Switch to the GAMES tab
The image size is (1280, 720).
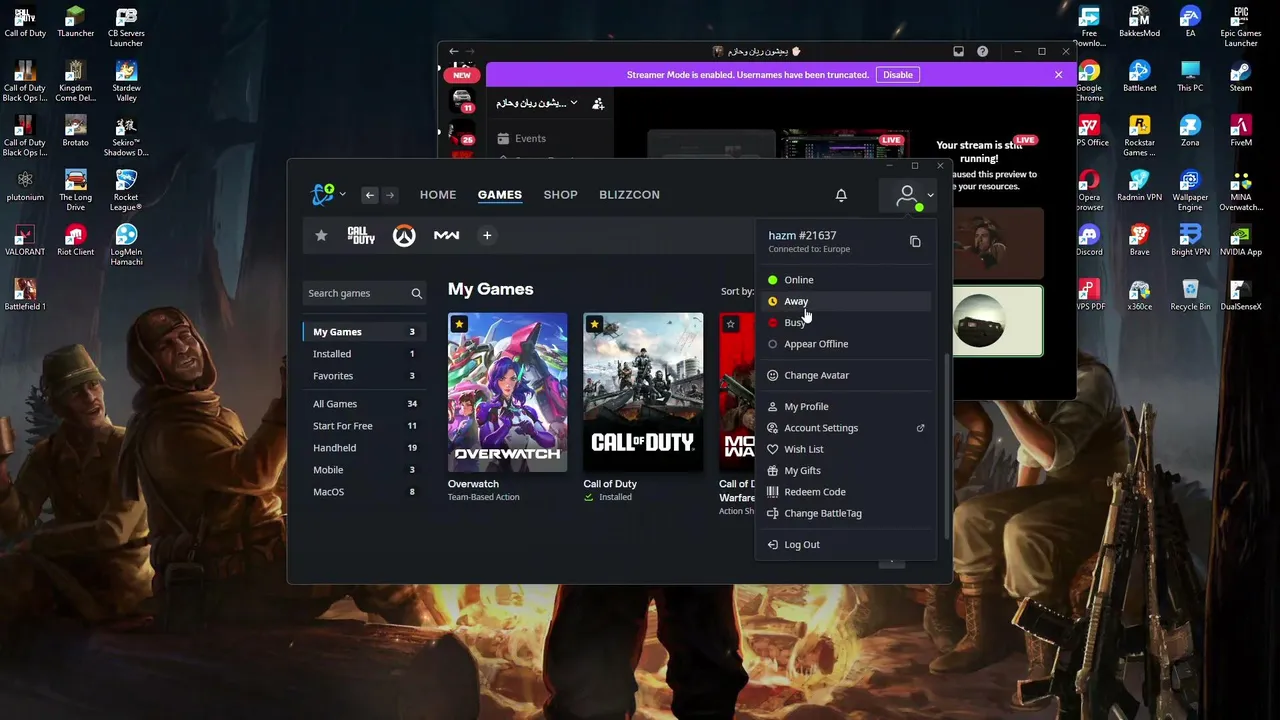[500, 195]
